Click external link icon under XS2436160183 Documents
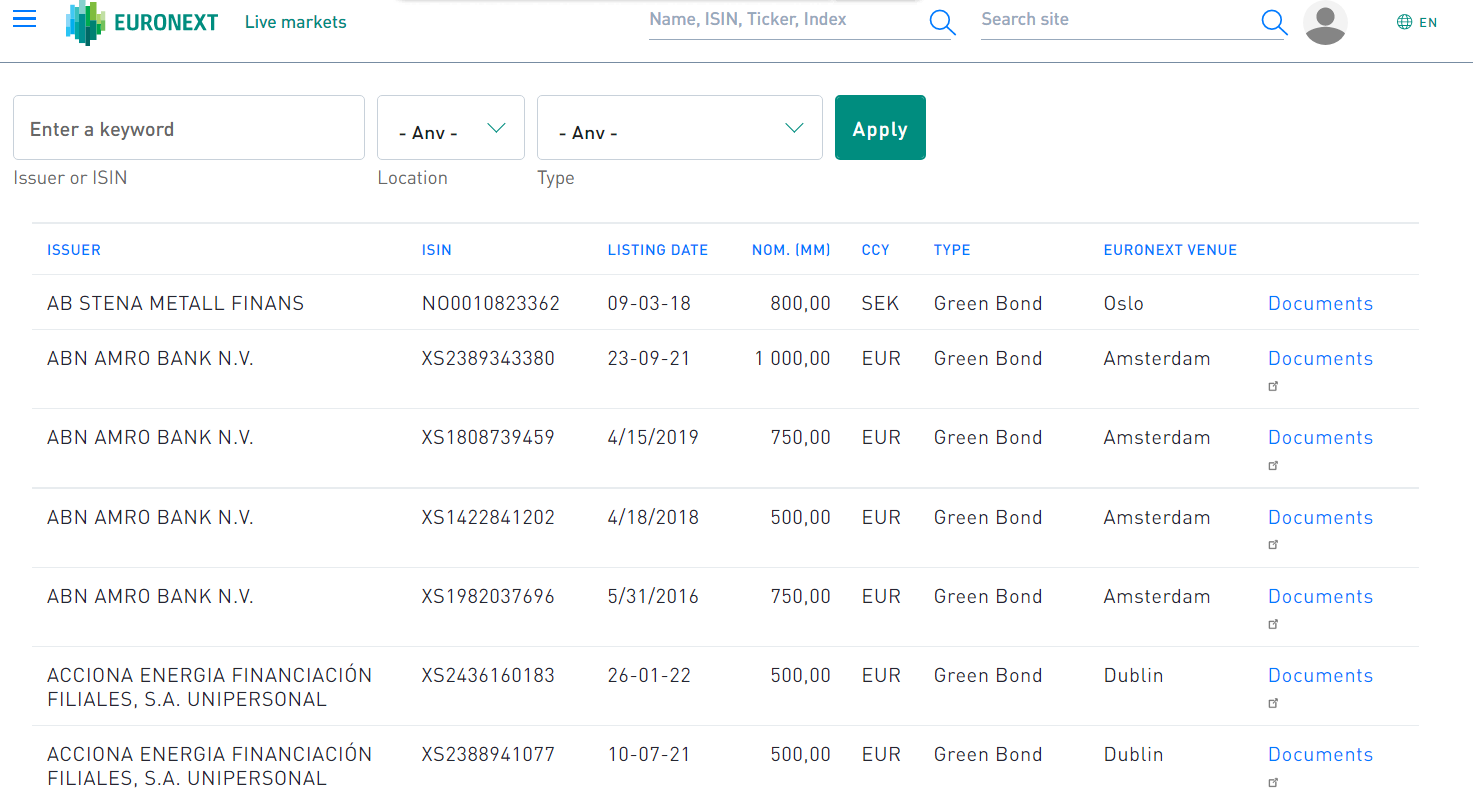 1273,703
